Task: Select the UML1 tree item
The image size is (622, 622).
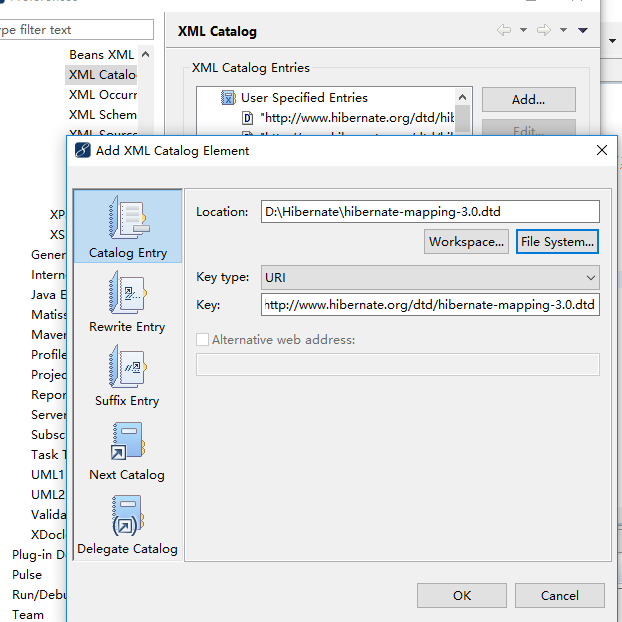Action: click(48, 474)
